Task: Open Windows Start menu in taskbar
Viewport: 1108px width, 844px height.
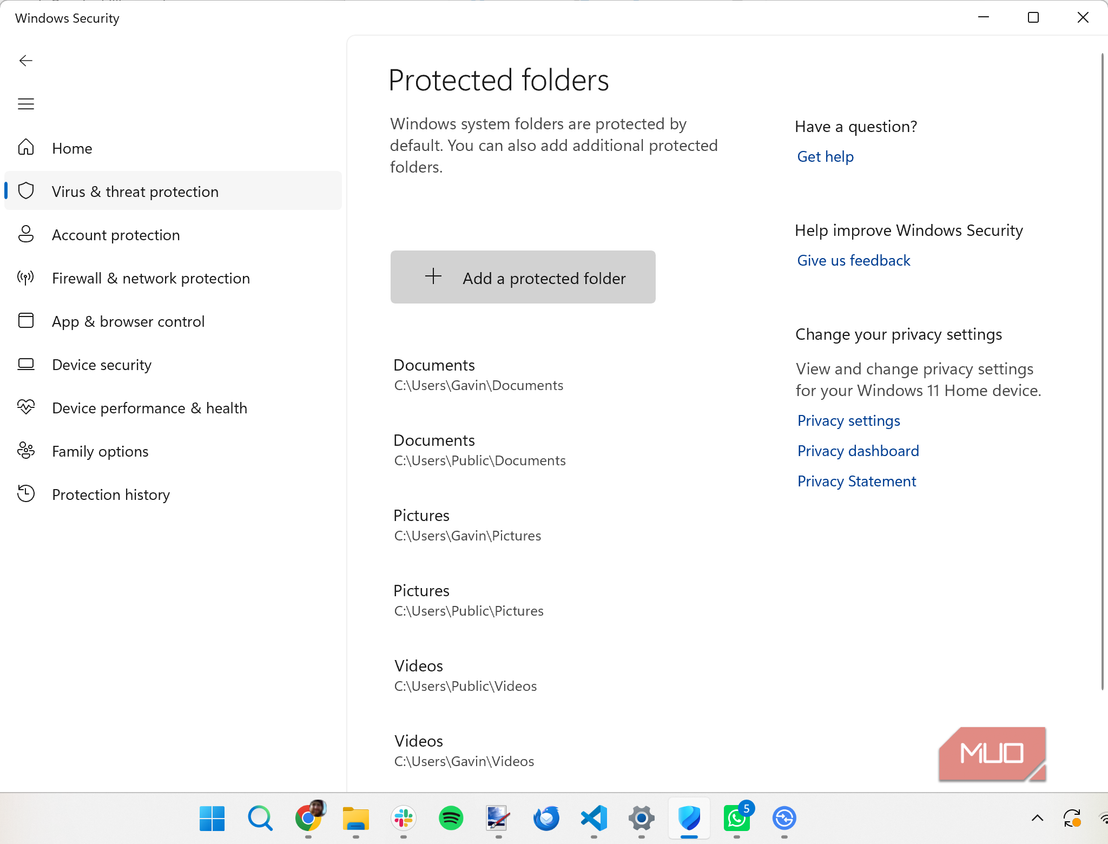Action: click(x=212, y=819)
